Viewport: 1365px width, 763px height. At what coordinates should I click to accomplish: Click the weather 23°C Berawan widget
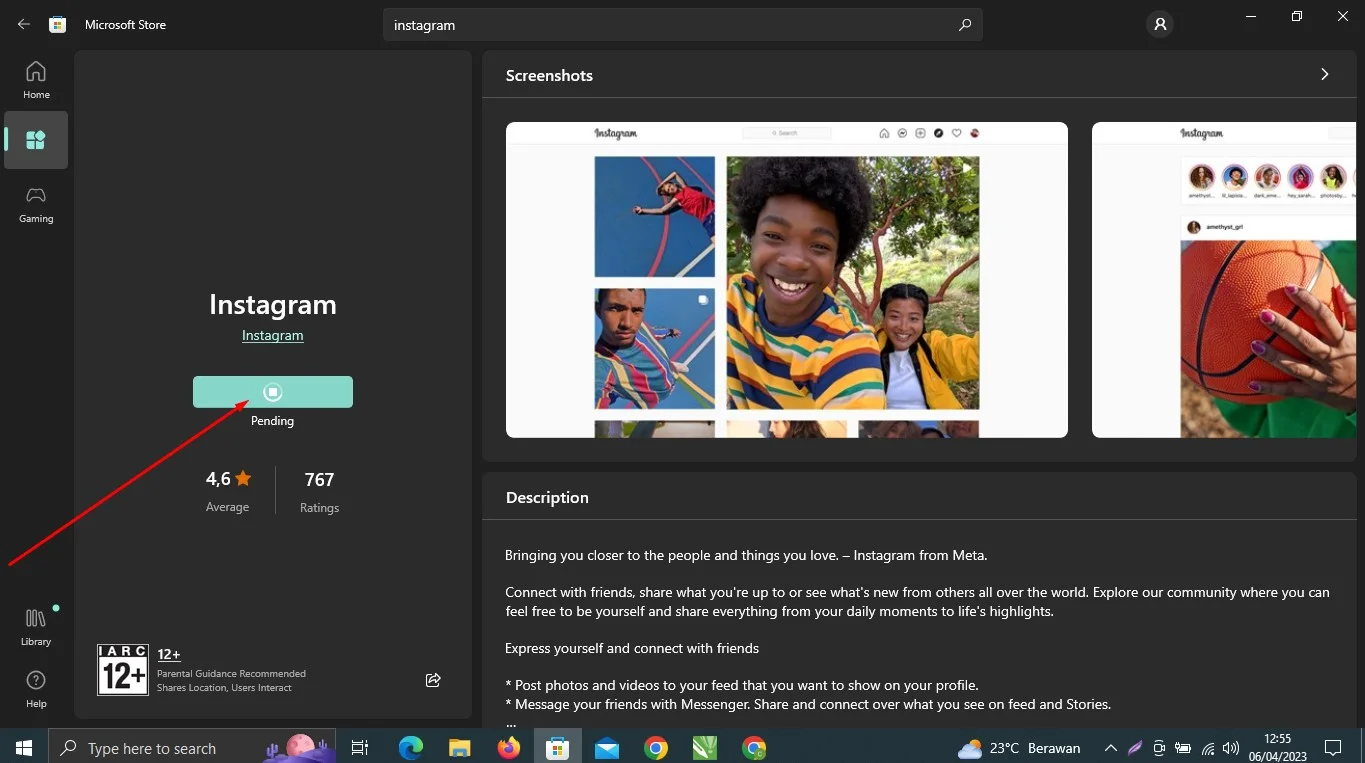(x=1019, y=748)
